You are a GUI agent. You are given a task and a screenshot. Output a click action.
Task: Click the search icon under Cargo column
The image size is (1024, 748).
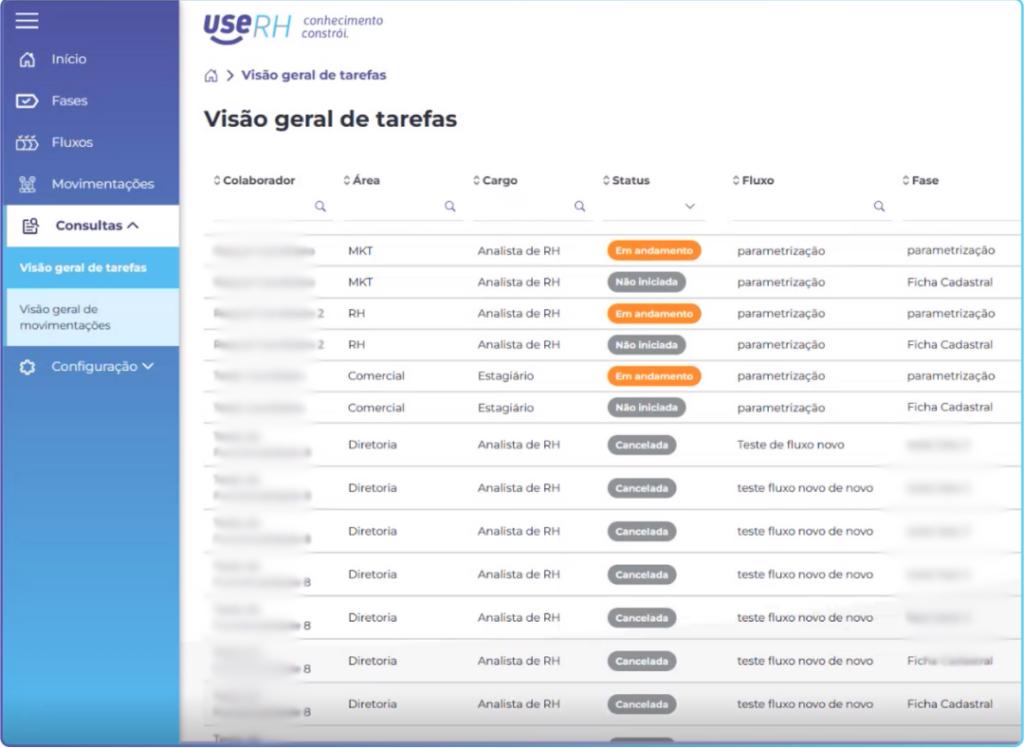(579, 206)
